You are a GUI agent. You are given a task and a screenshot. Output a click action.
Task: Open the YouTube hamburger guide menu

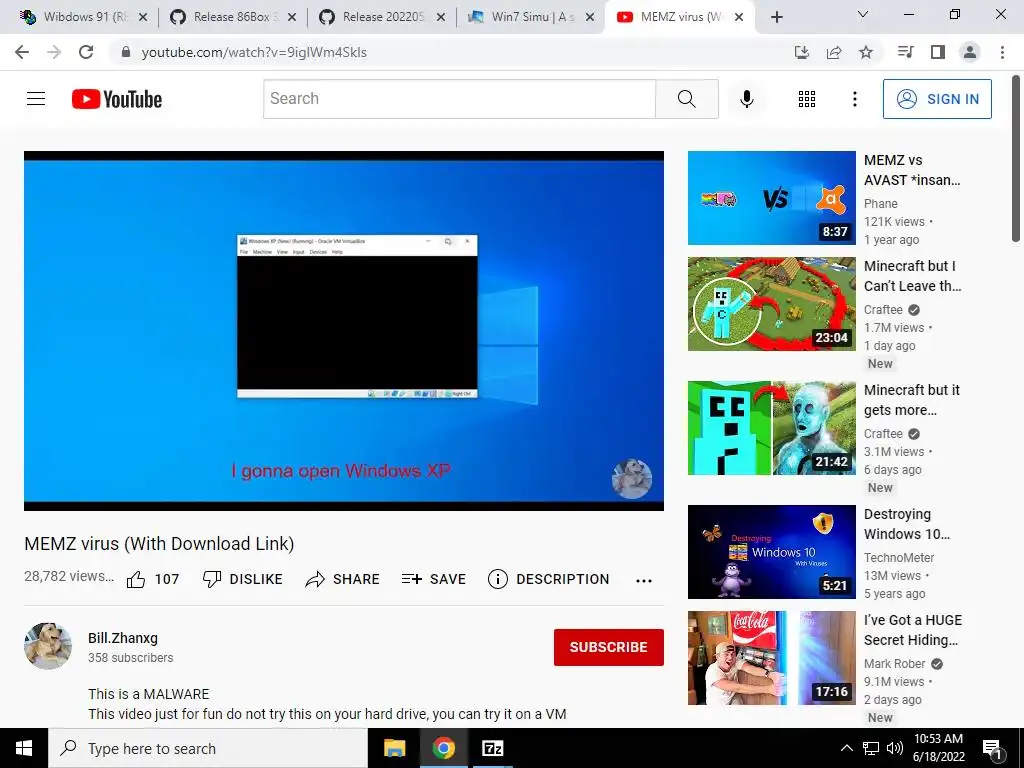coord(36,99)
